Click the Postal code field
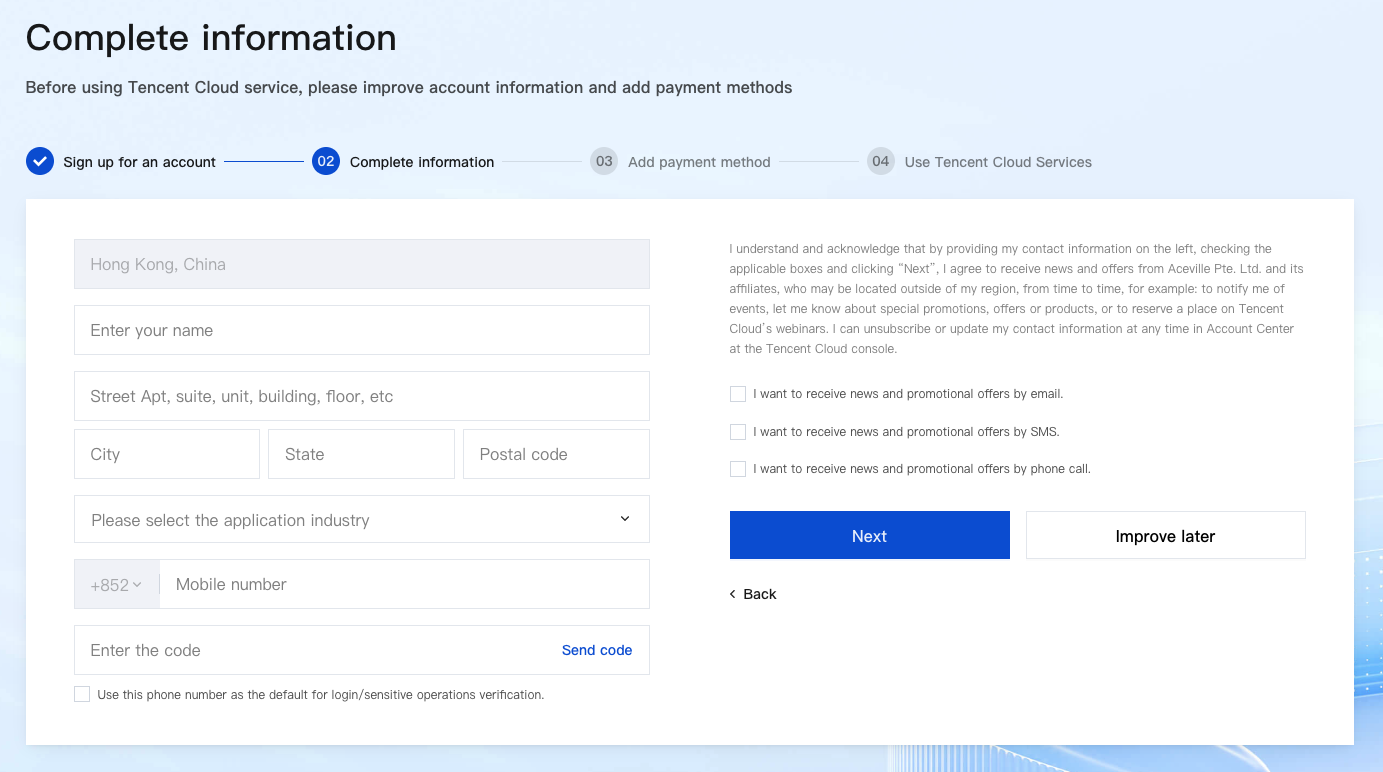Viewport: 1383px width, 772px height. pos(556,454)
